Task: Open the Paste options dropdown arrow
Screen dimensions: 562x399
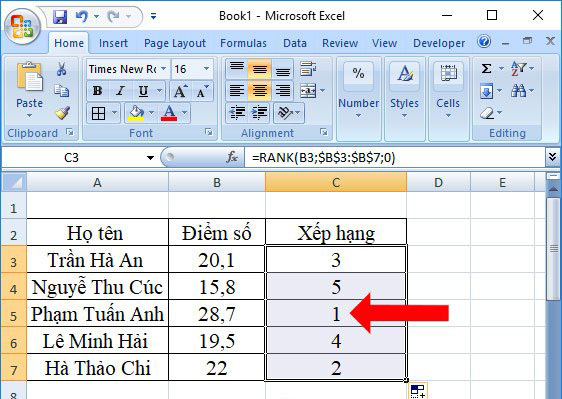Action: coord(29,115)
